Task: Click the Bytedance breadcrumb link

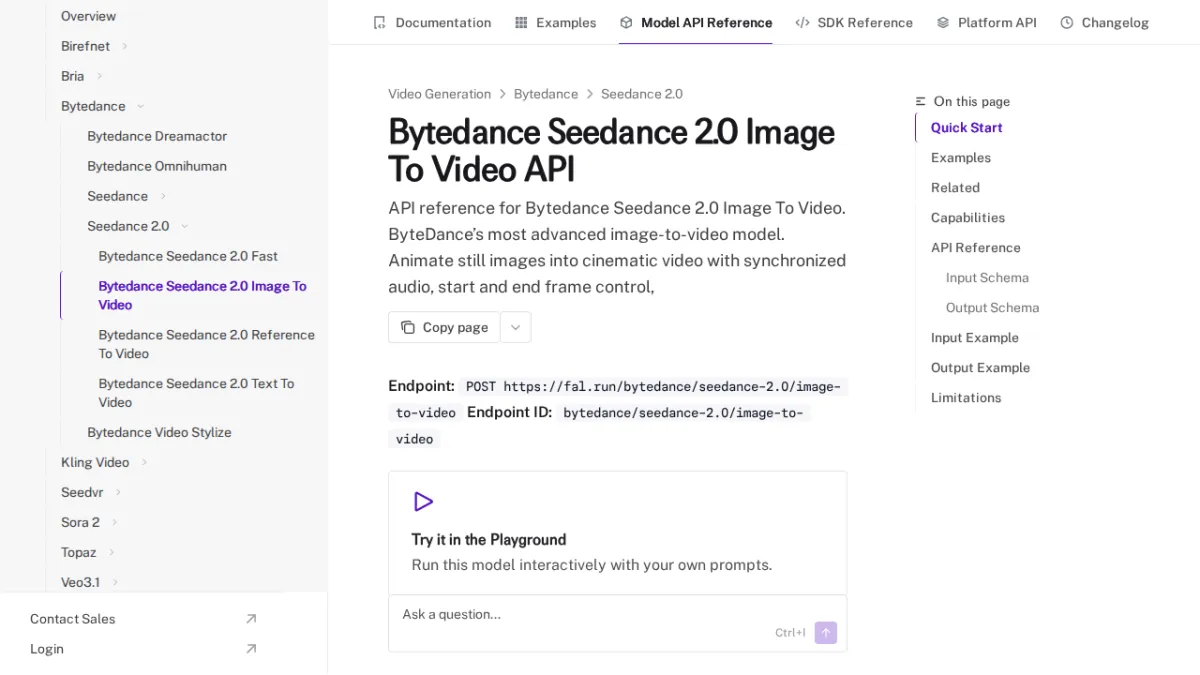Action: (546, 94)
